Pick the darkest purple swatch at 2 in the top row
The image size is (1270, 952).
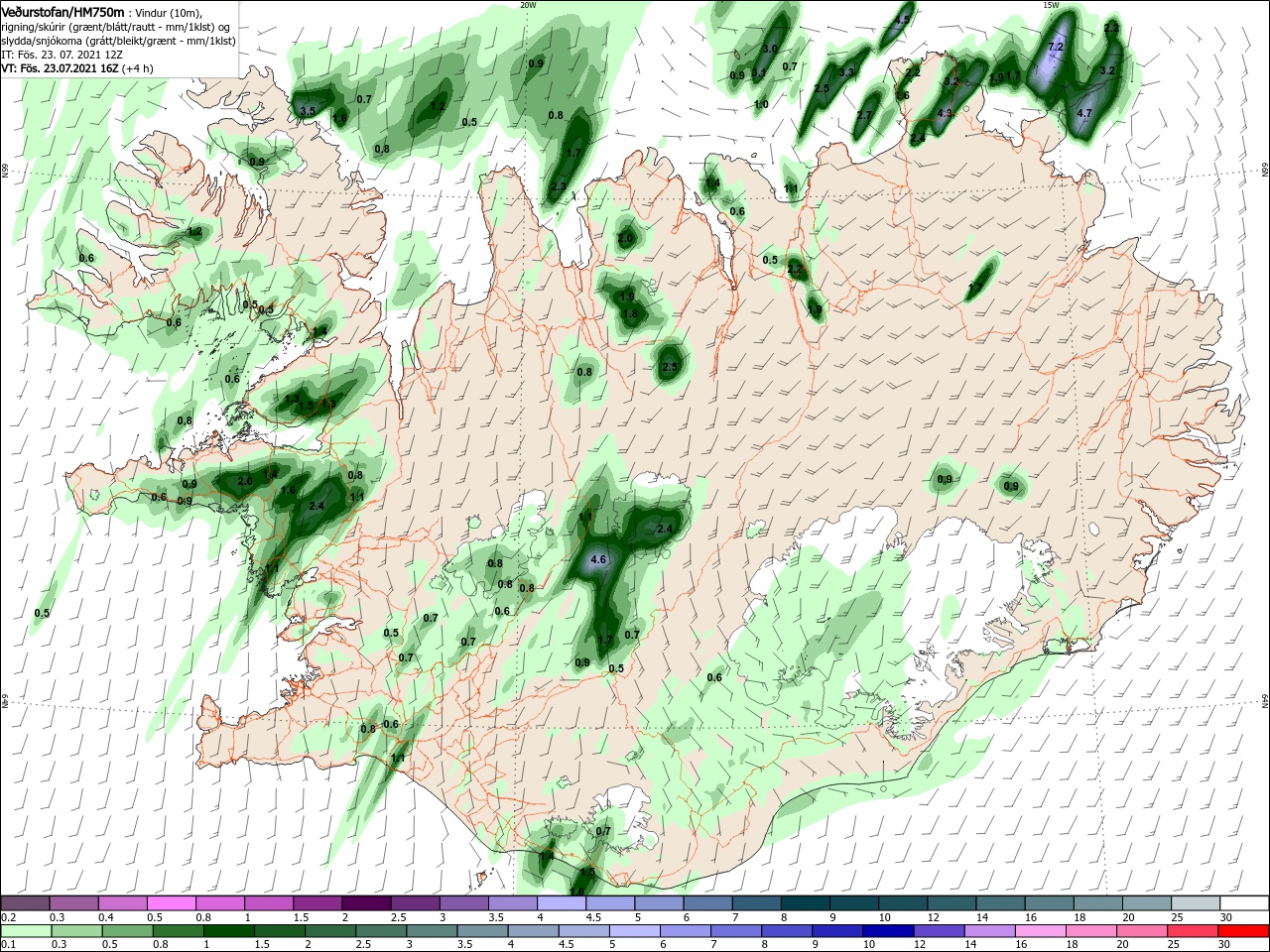[366, 901]
